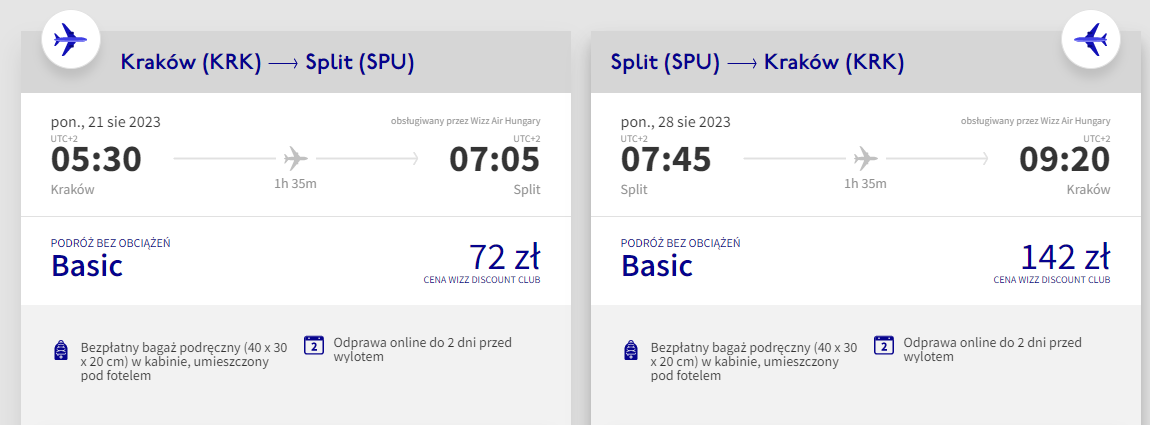This screenshot has width=1150, height=425.
Task: Click the gray plane icon on outbound flight line
Action: pyautogui.click(x=296, y=158)
